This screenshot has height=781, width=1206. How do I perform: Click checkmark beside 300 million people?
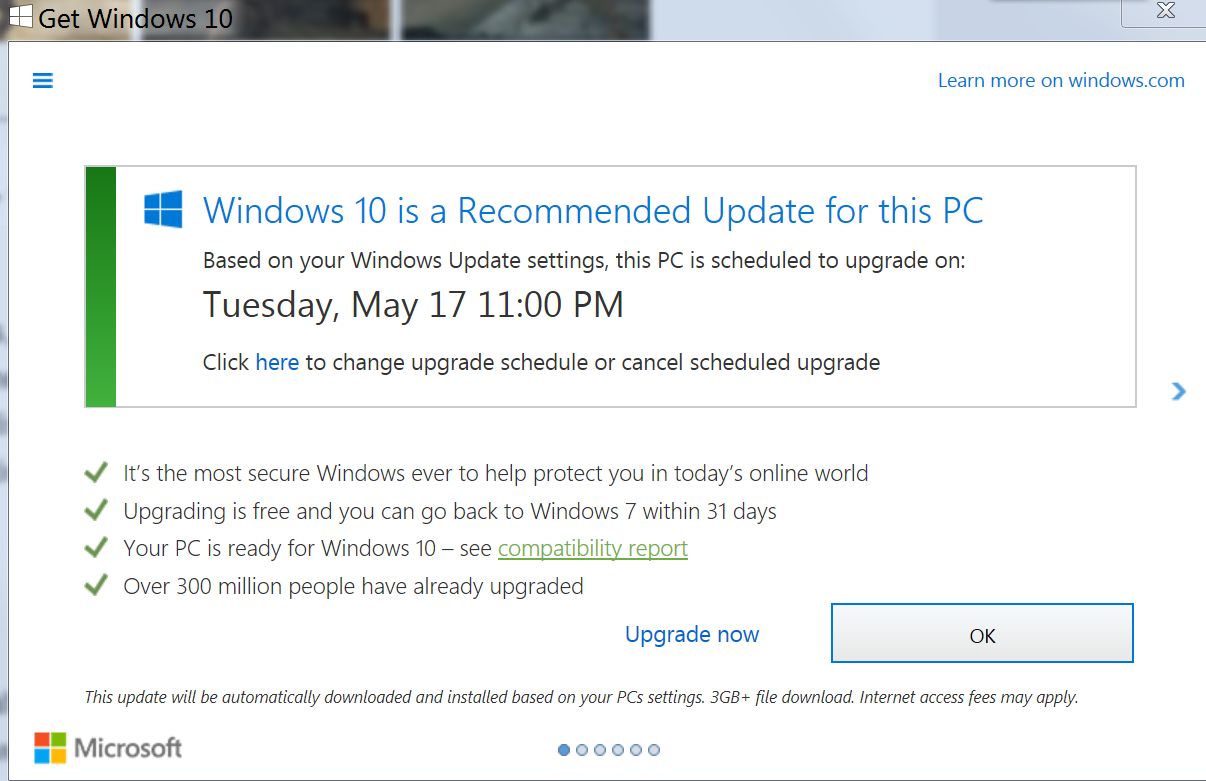pos(96,585)
